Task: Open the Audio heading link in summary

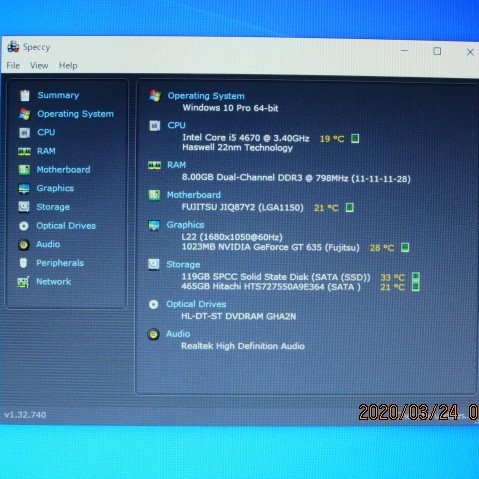Action: 178,334
